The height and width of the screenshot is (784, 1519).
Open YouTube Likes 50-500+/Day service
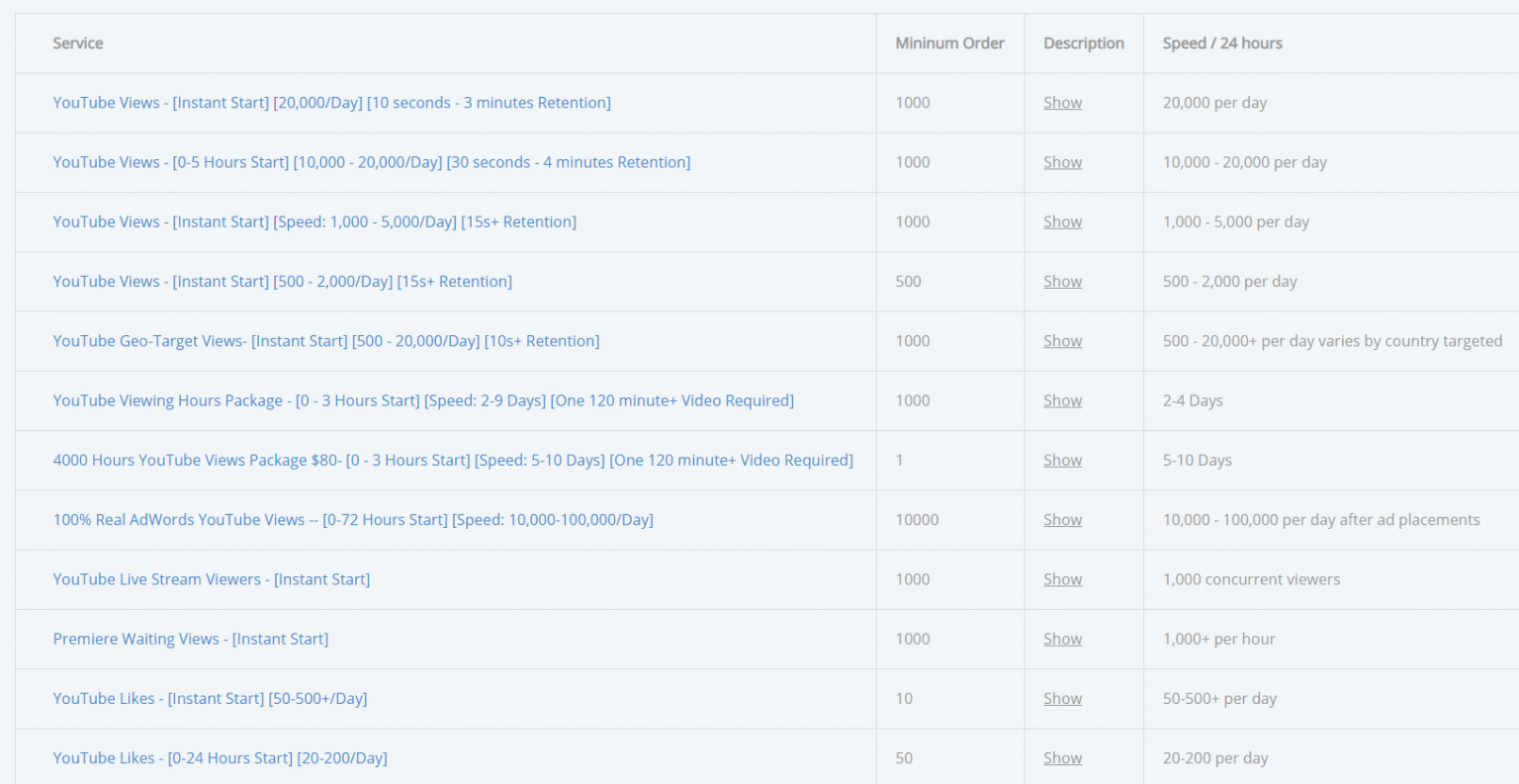[x=211, y=698]
